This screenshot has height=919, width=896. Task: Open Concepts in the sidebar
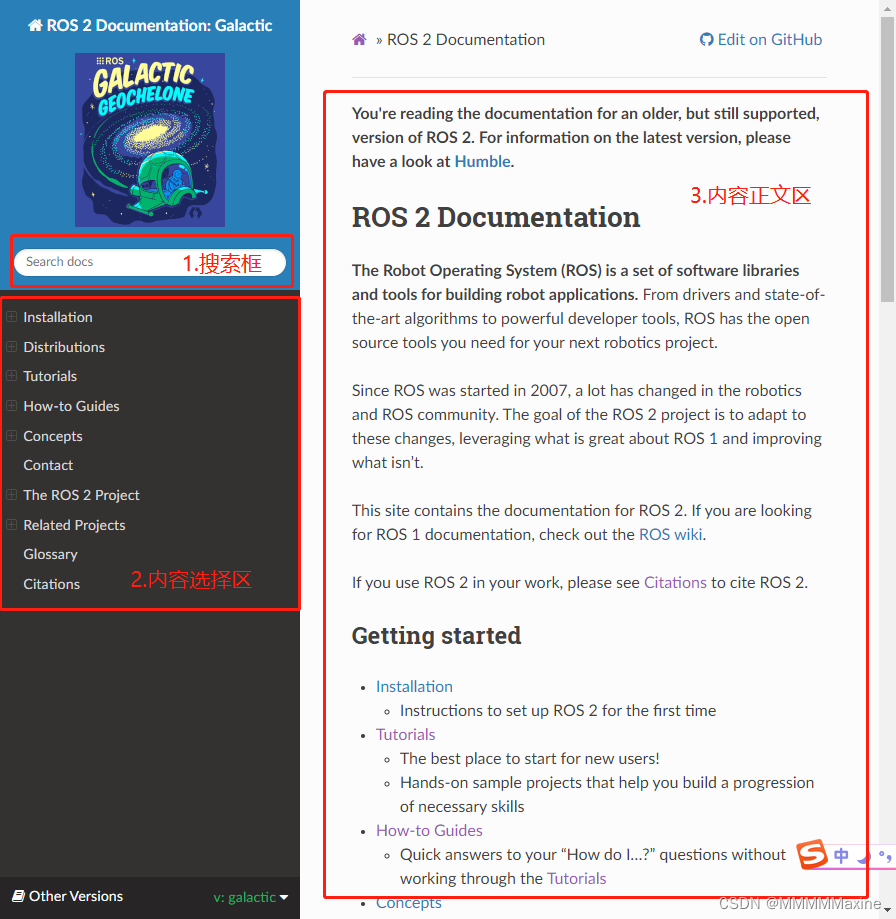coord(53,436)
